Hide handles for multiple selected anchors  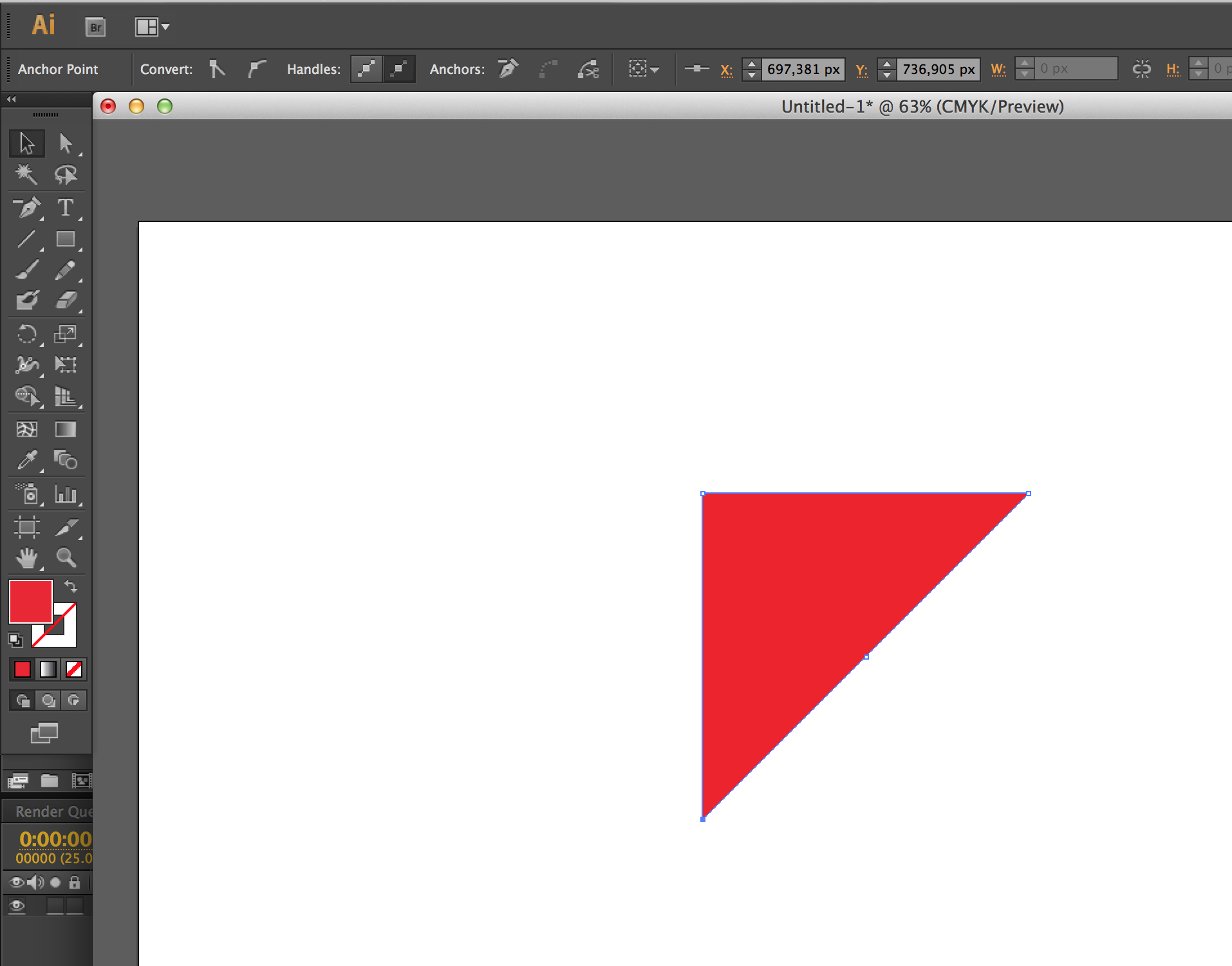[399, 68]
